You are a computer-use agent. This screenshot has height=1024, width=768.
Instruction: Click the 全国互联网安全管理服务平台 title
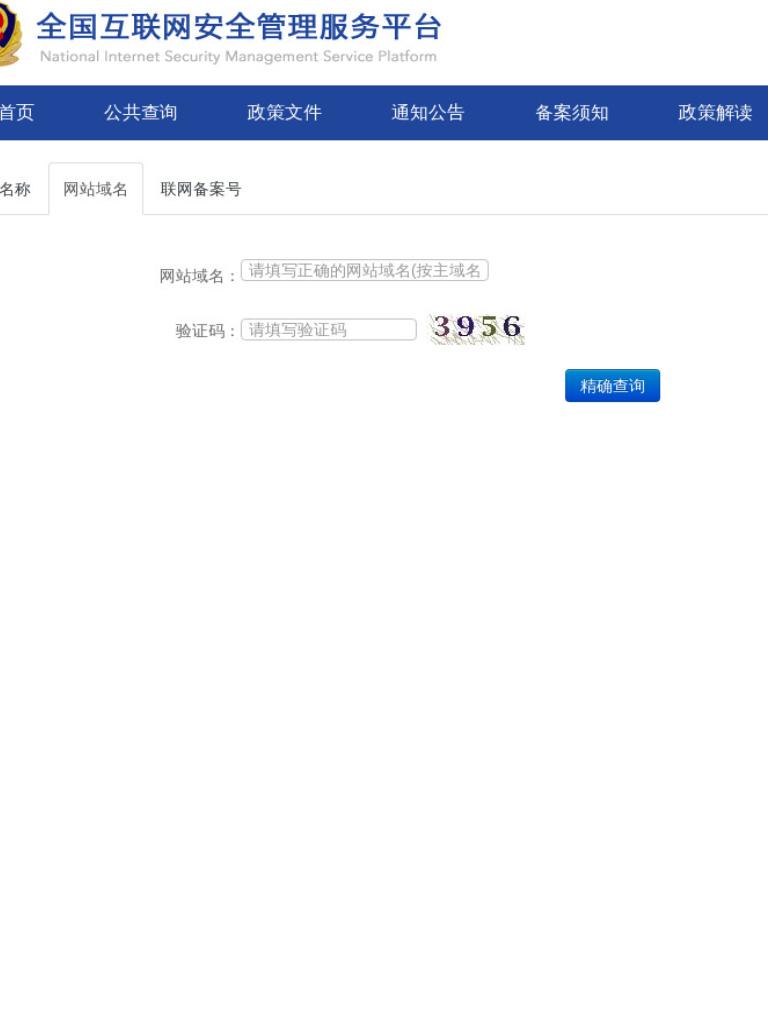click(x=239, y=27)
